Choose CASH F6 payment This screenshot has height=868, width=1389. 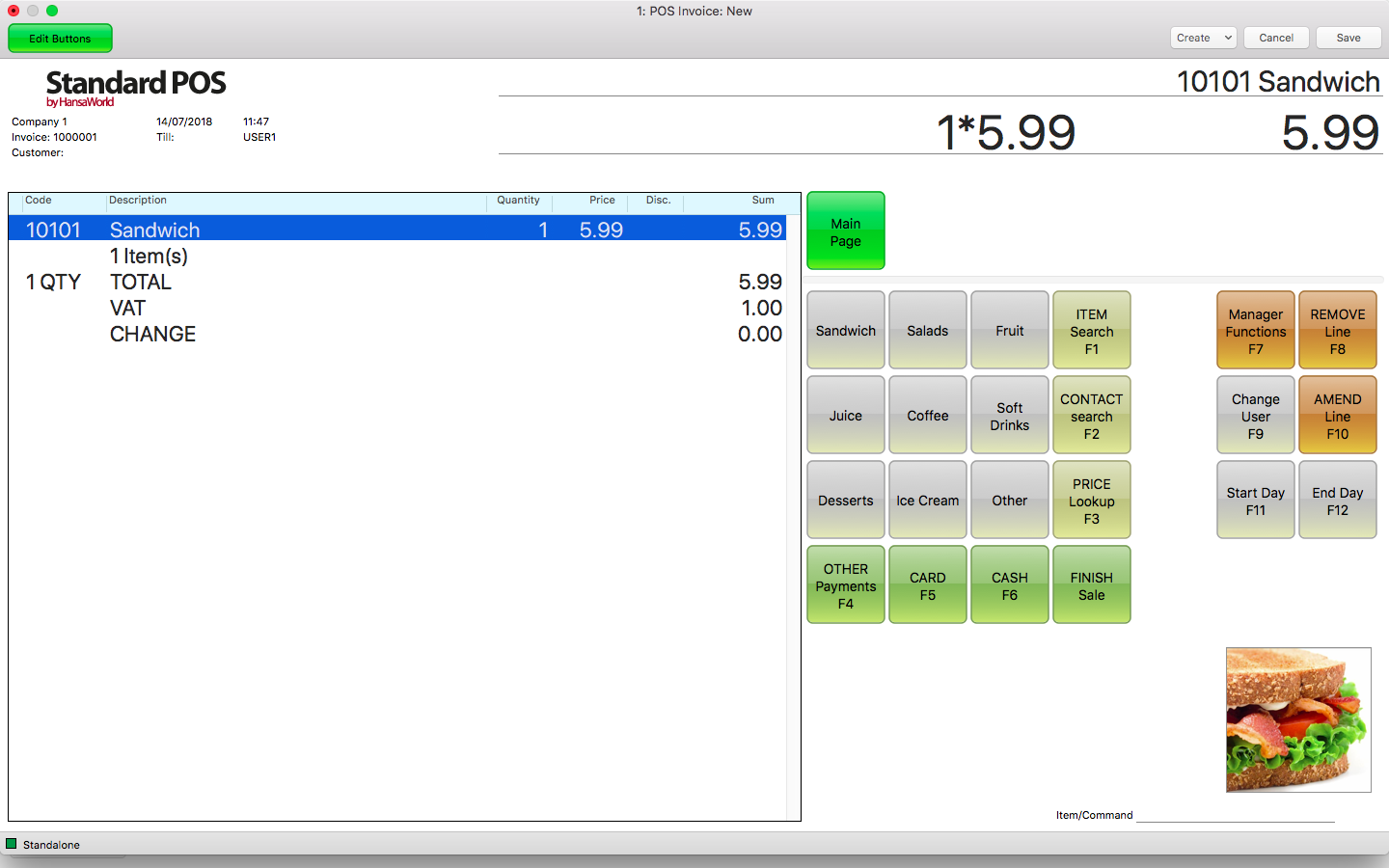coord(1009,585)
